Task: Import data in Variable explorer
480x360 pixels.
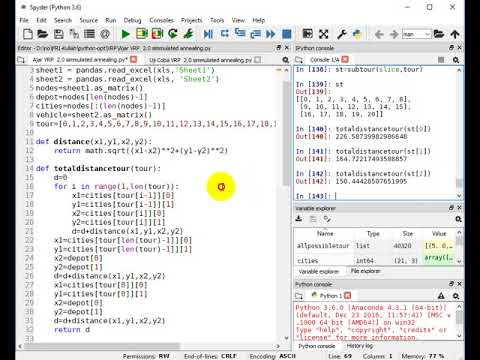Action: [299, 219]
